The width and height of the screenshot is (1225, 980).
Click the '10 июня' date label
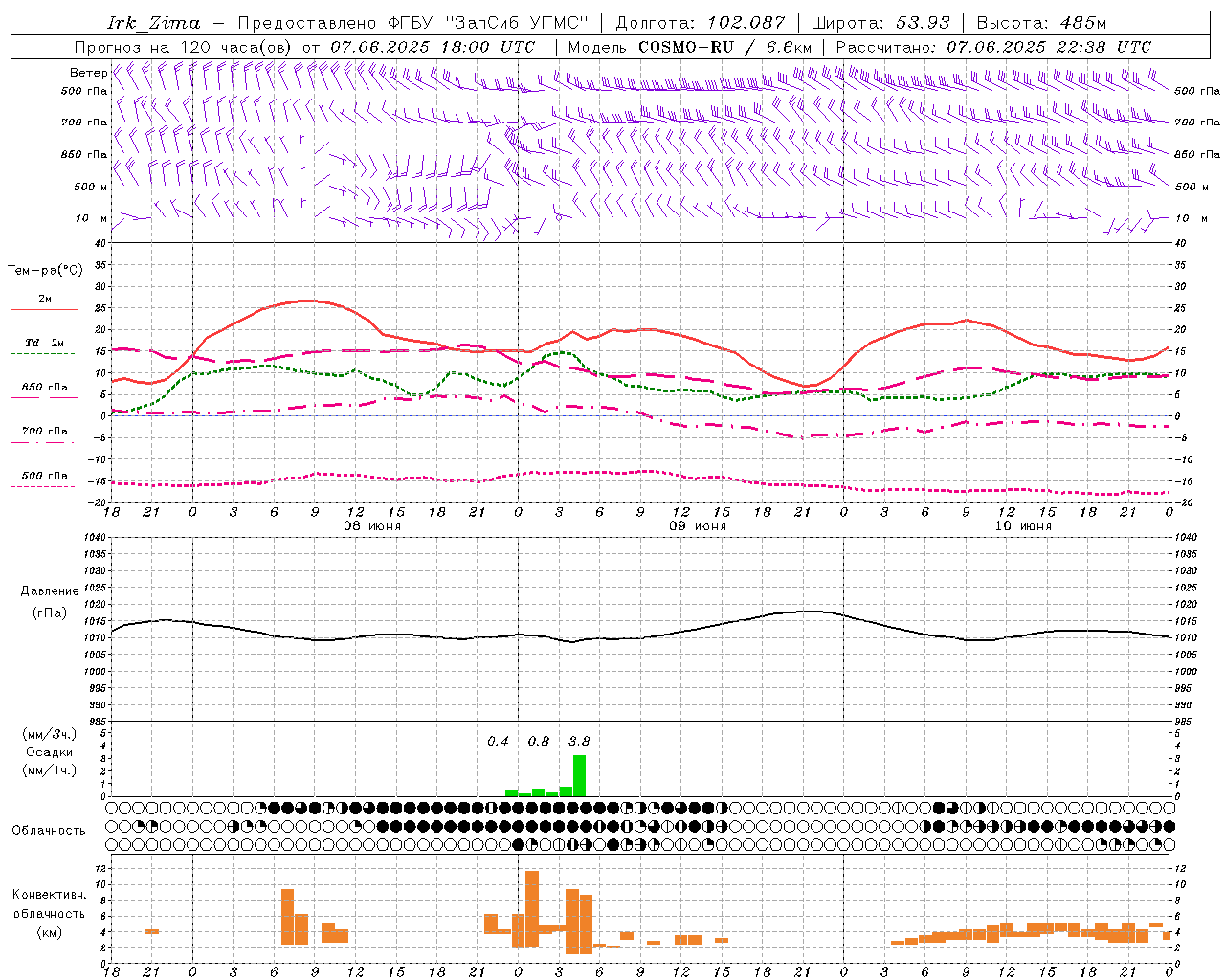[1023, 525]
